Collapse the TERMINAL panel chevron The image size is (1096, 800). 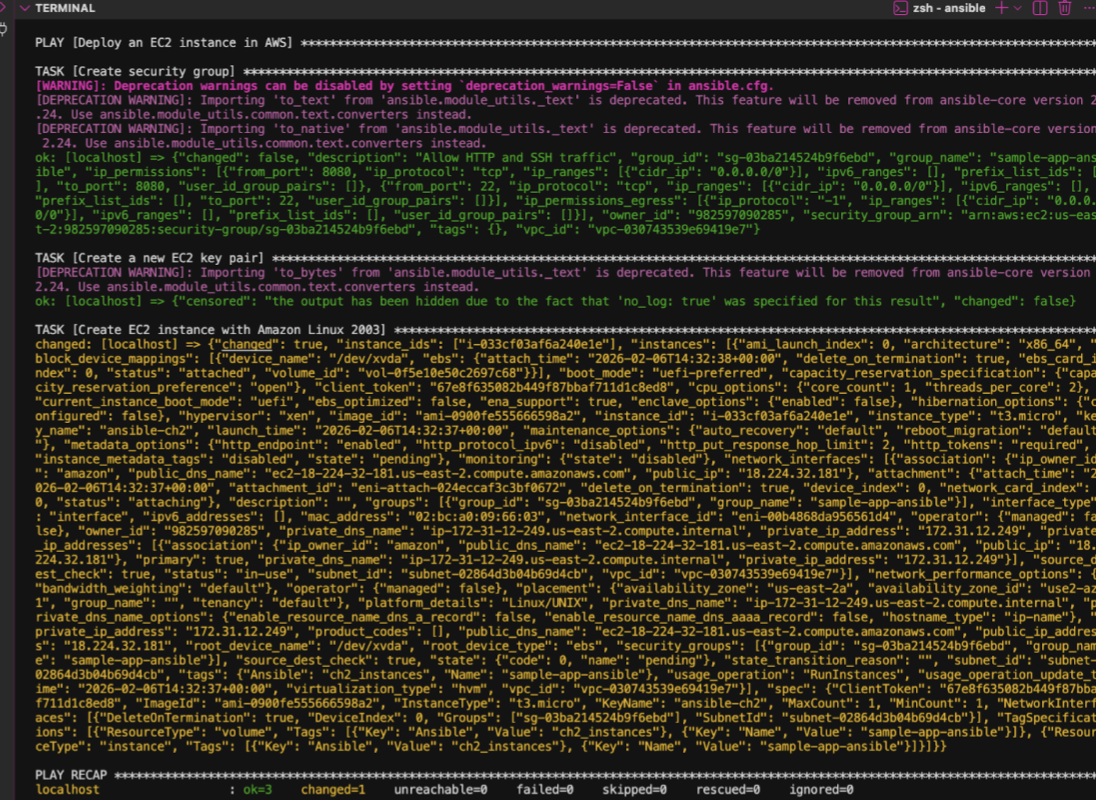click(23, 8)
